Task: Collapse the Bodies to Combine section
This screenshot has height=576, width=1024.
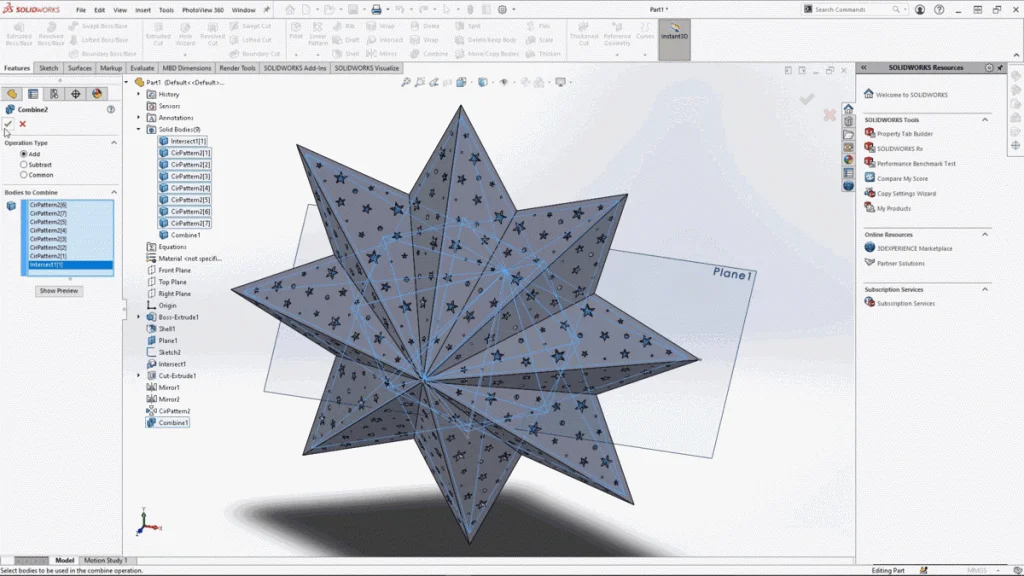Action: coord(114,193)
